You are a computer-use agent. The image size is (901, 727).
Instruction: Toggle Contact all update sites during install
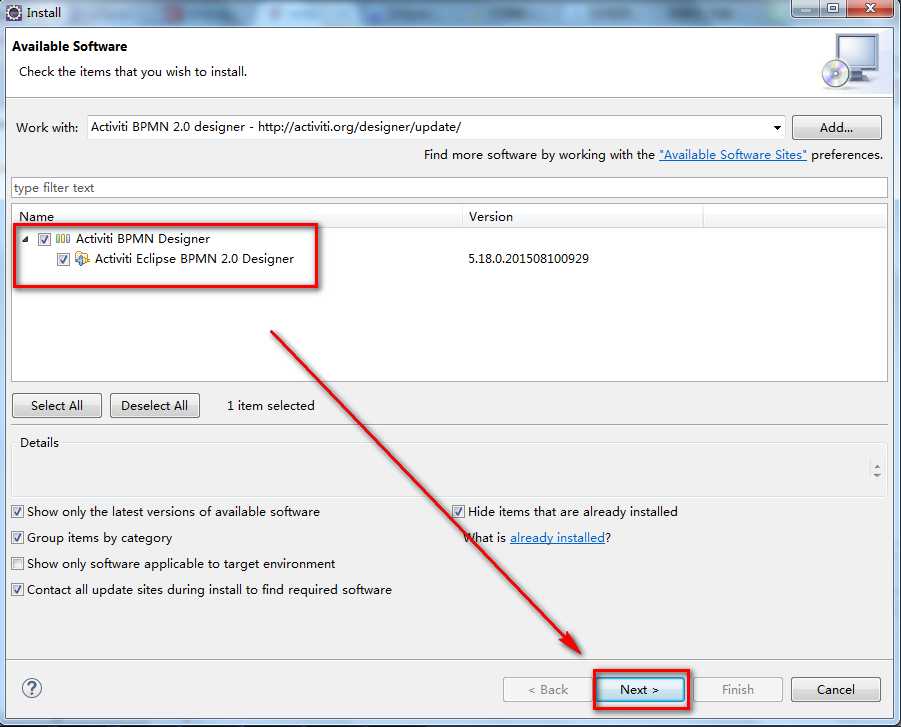[x=18, y=589]
